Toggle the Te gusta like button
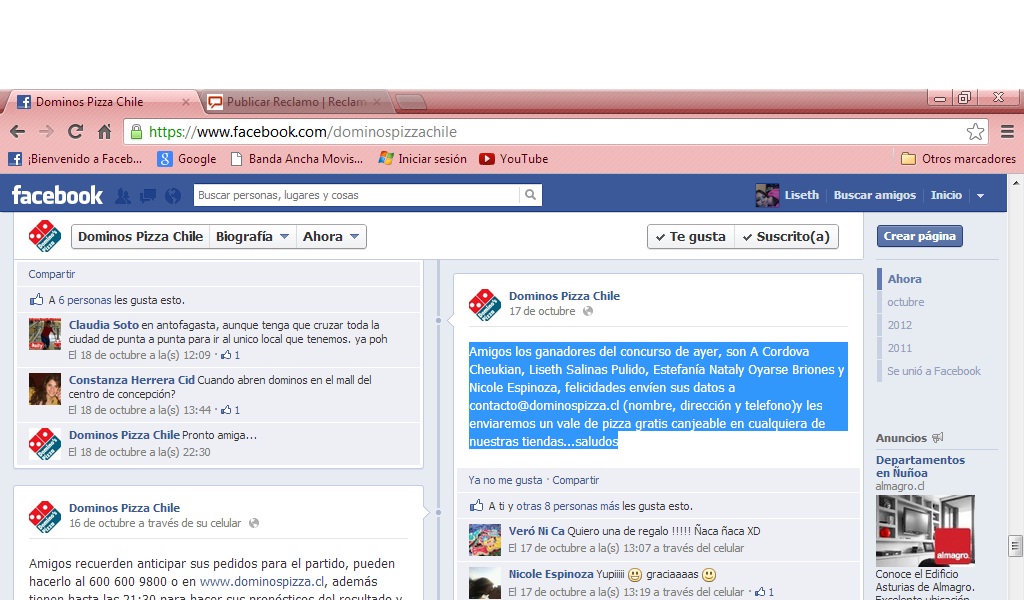 coord(690,237)
